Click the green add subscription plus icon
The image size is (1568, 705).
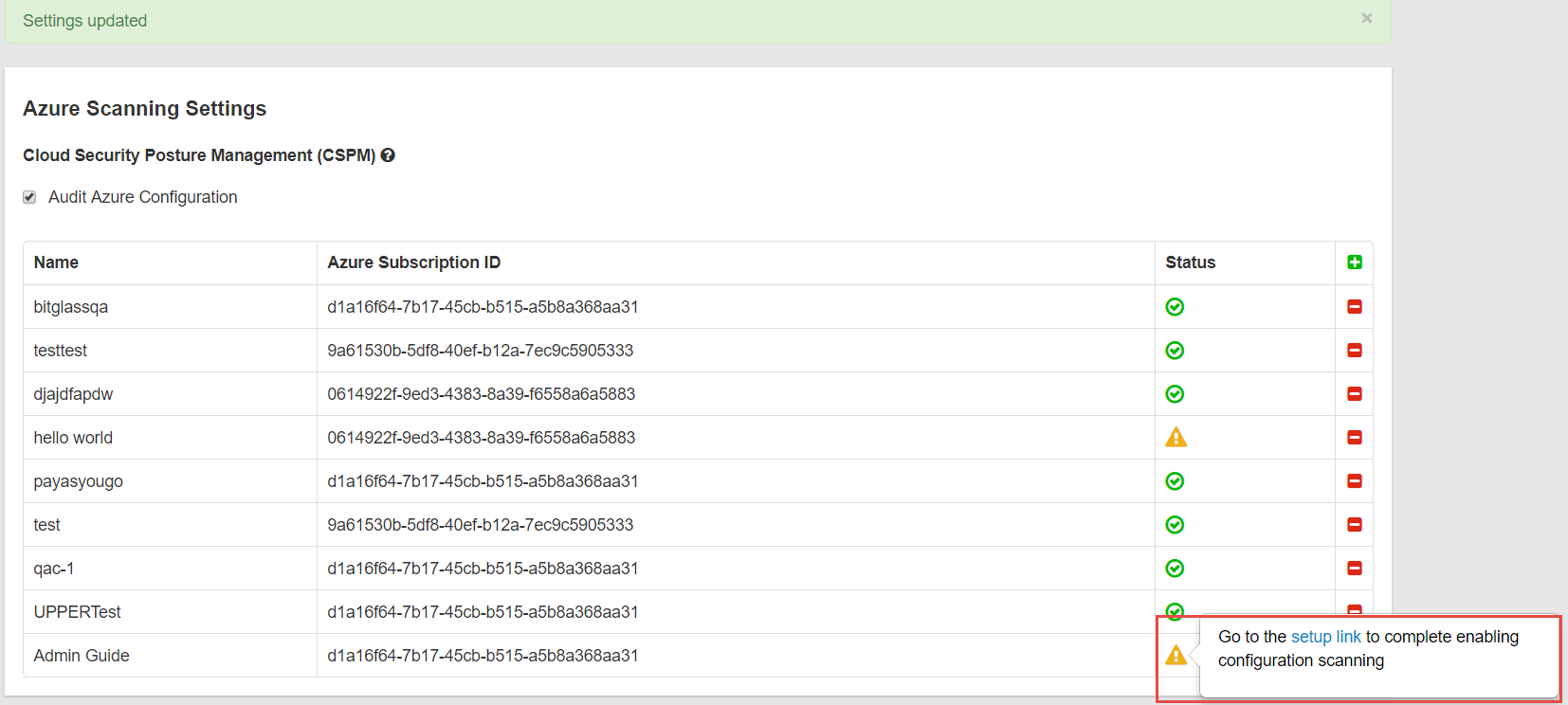pos(1354,262)
